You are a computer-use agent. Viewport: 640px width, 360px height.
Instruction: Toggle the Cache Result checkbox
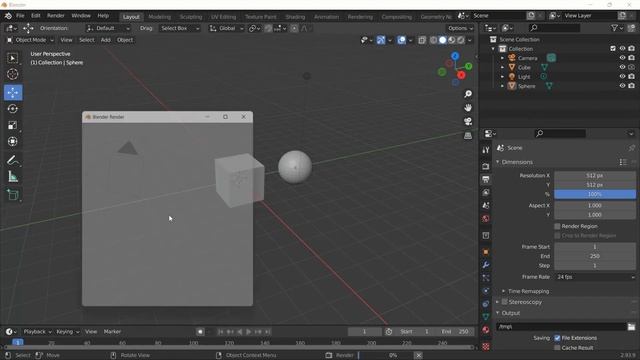pos(557,348)
